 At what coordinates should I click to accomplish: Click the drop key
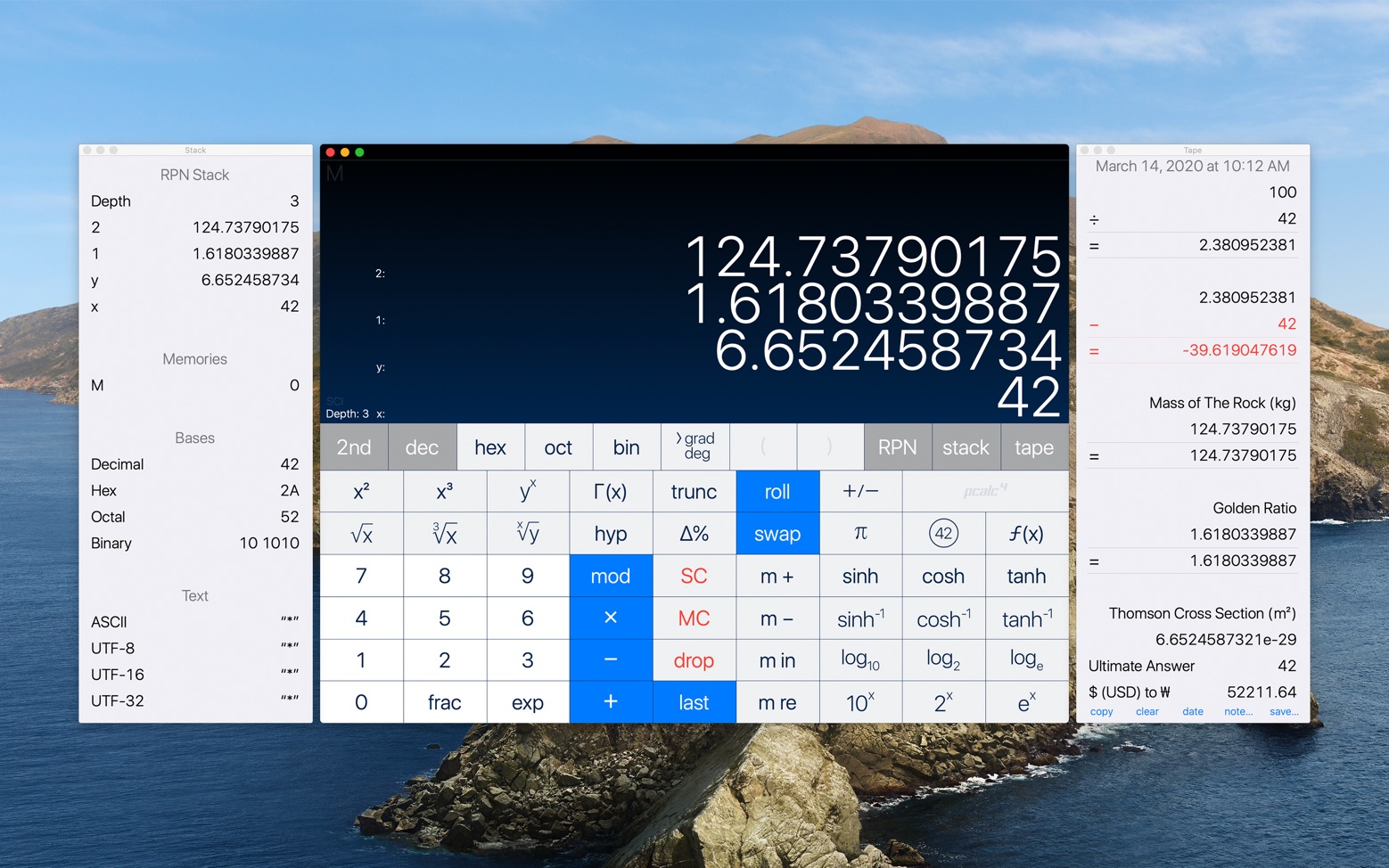(x=694, y=660)
